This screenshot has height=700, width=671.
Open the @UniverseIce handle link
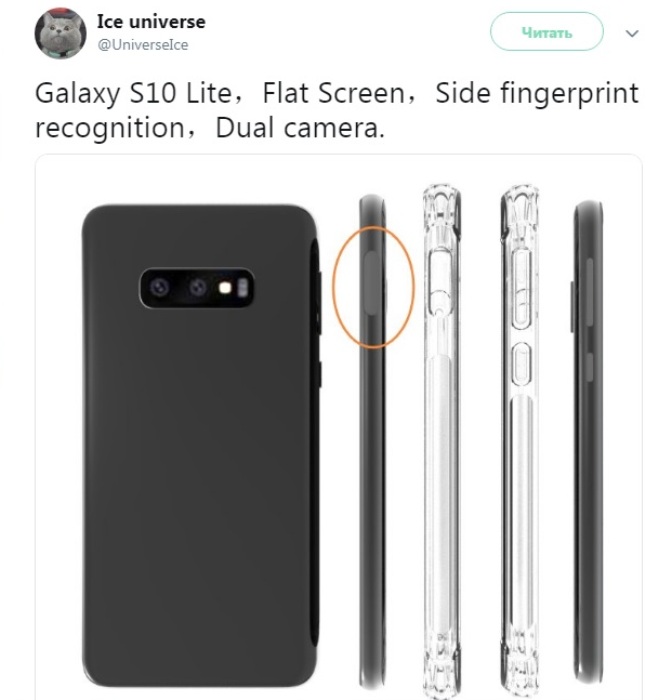pyautogui.click(x=143, y=45)
